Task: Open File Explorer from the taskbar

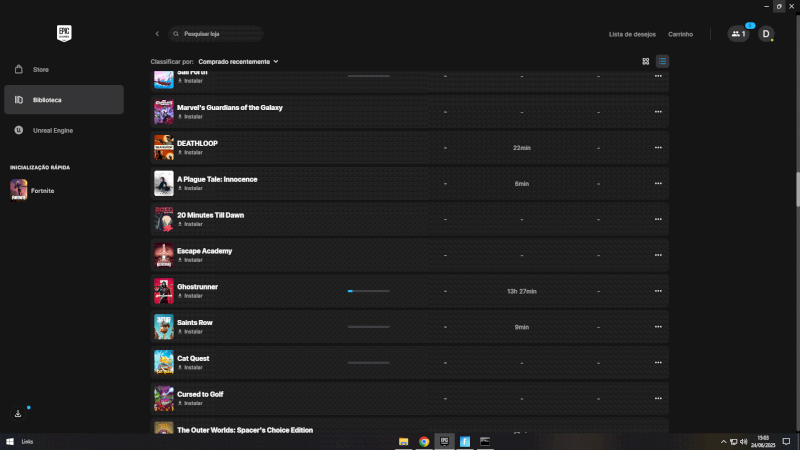Action: tap(404, 442)
